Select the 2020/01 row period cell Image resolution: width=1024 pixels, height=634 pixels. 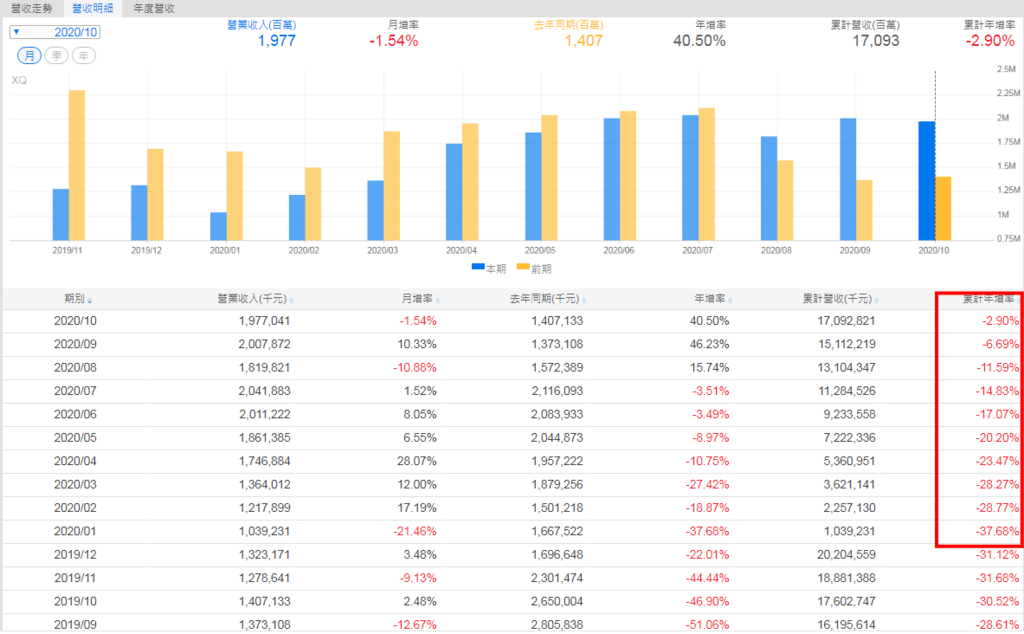[75, 531]
